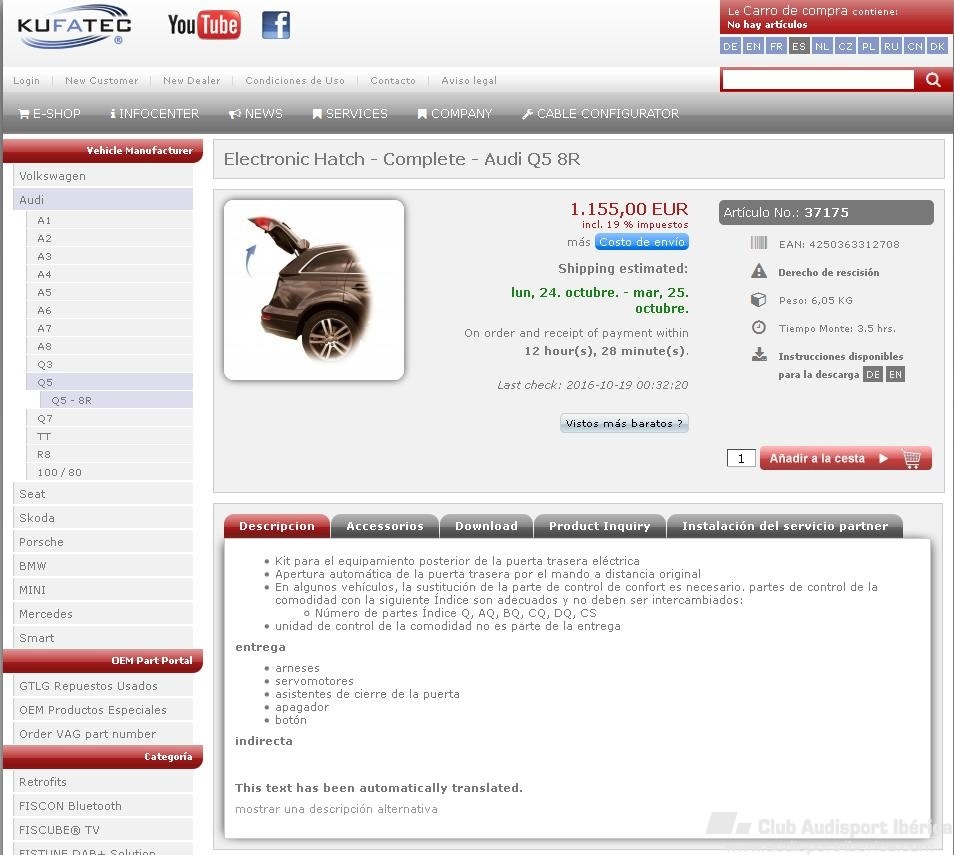
Task: Switch site language to RU
Action: 891,46
